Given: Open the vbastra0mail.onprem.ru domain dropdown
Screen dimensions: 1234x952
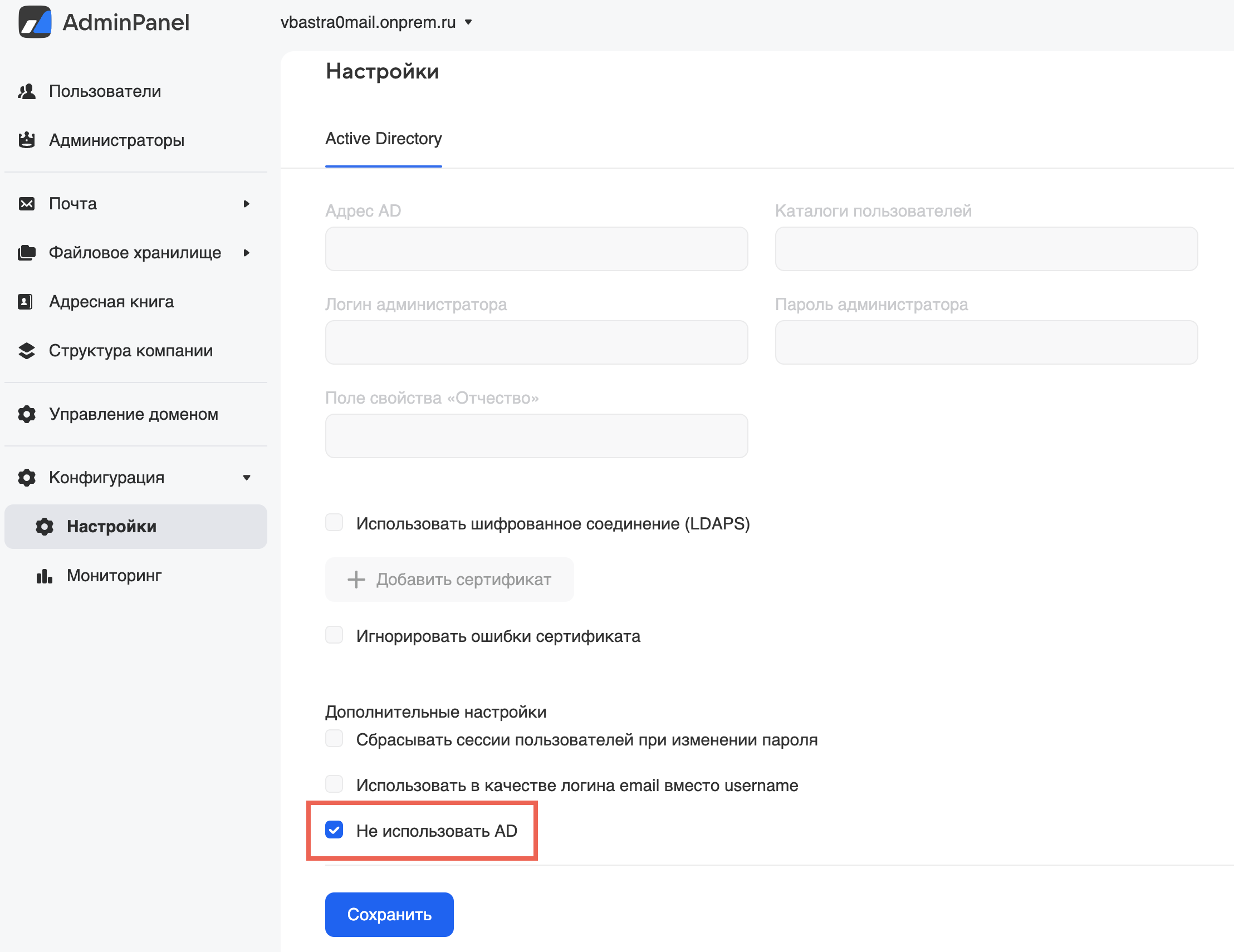Looking at the screenshot, I should tap(376, 22).
